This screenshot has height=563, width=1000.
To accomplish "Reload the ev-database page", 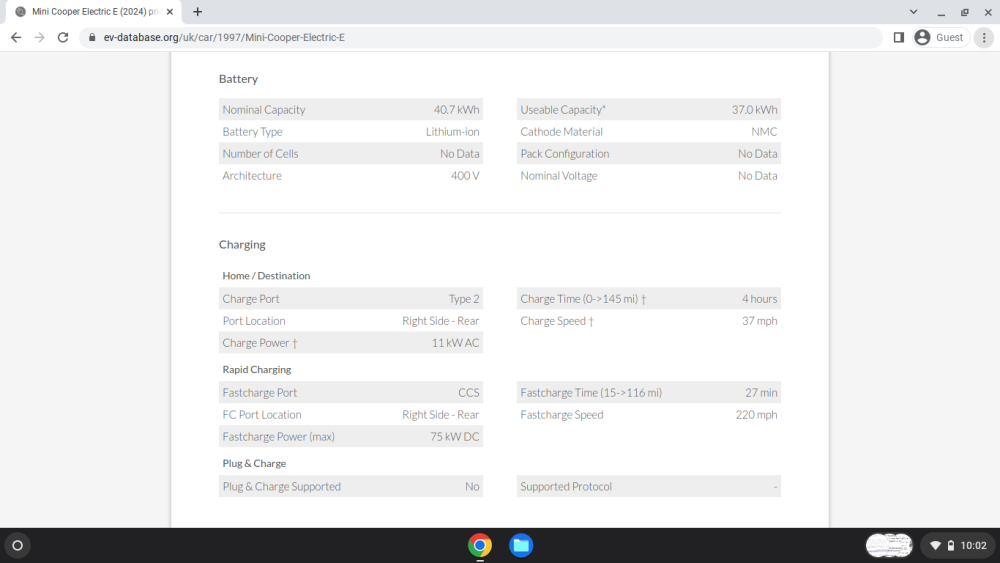I will (62, 38).
